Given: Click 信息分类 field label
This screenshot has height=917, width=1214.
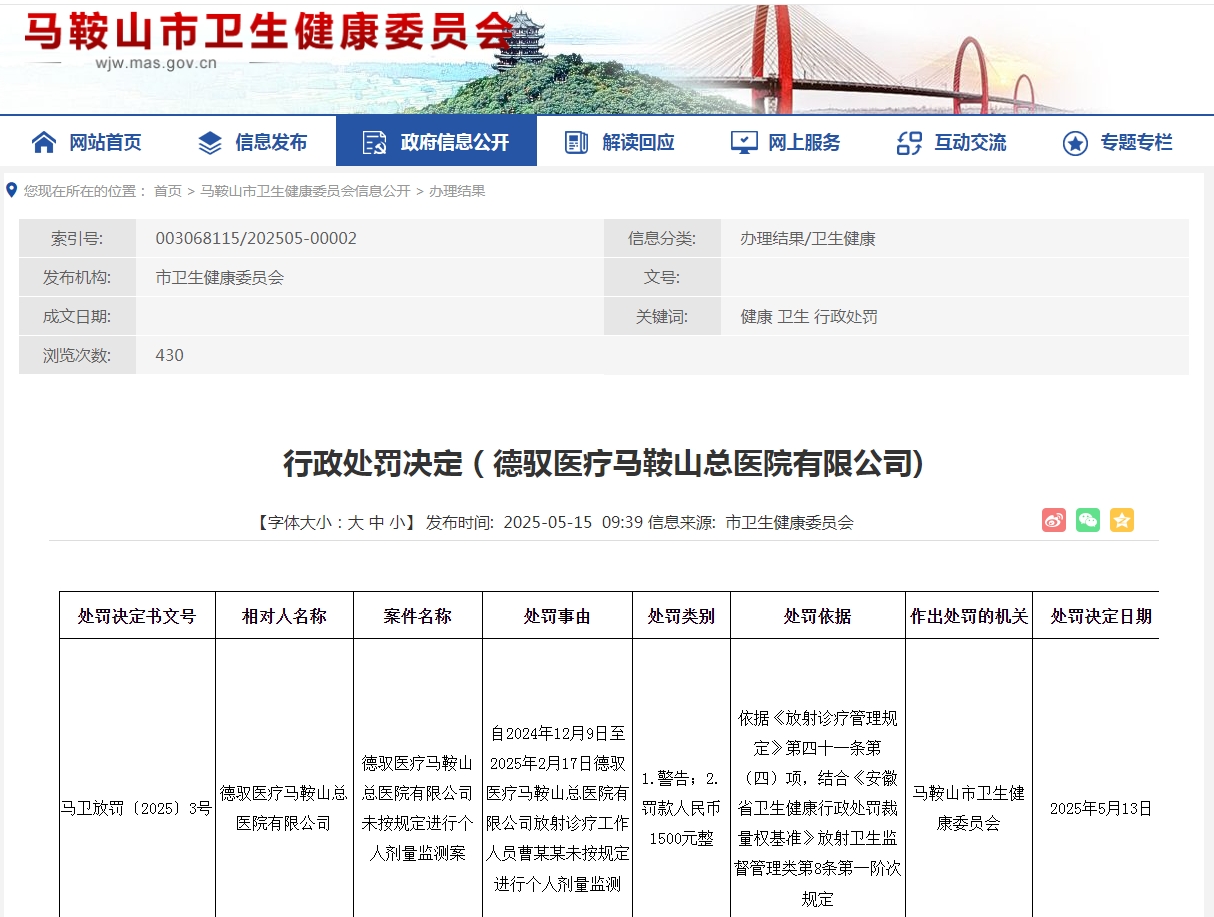Looking at the screenshot, I should [661, 239].
